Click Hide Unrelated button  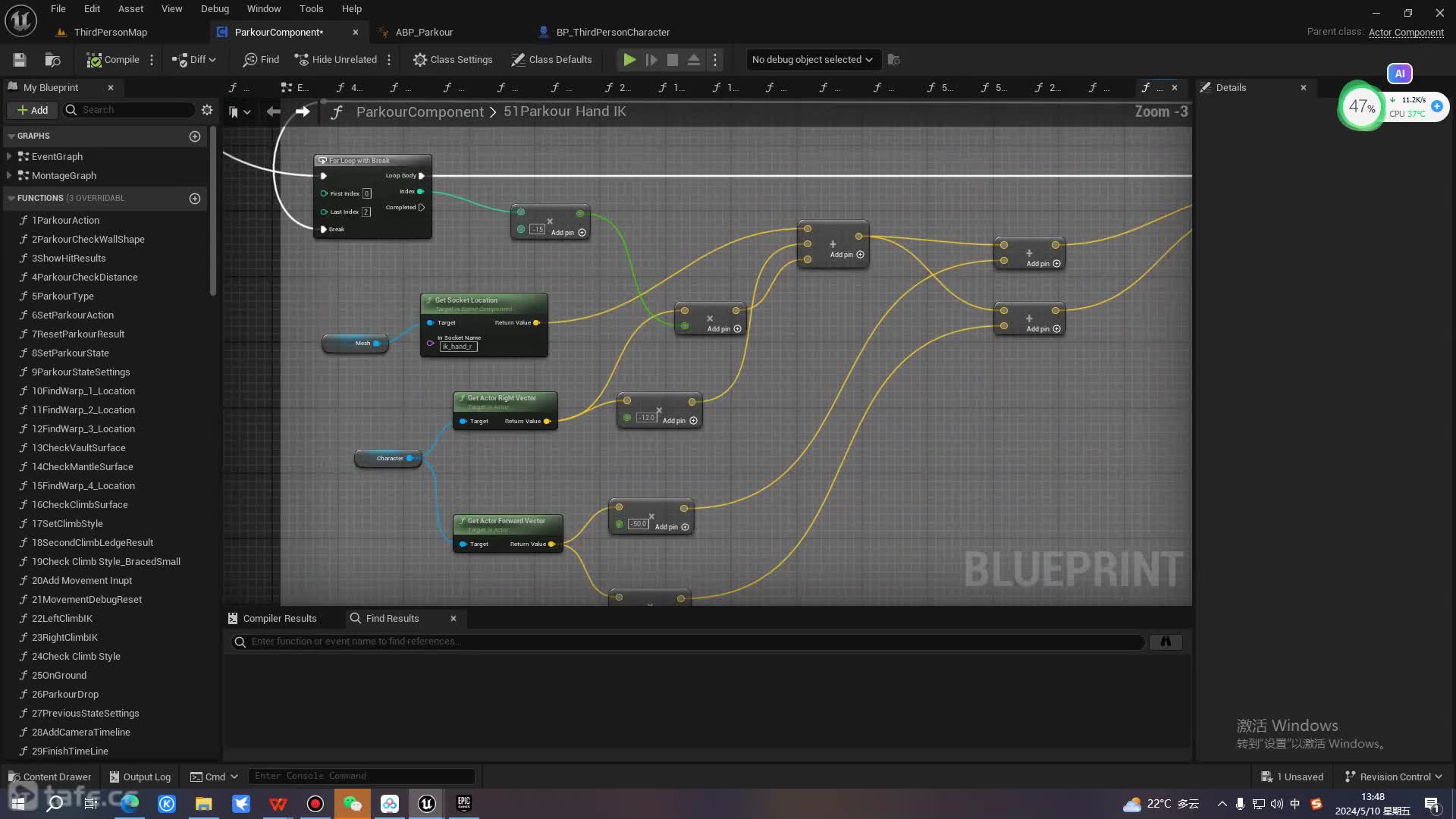pyautogui.click(x=336, y=59)
